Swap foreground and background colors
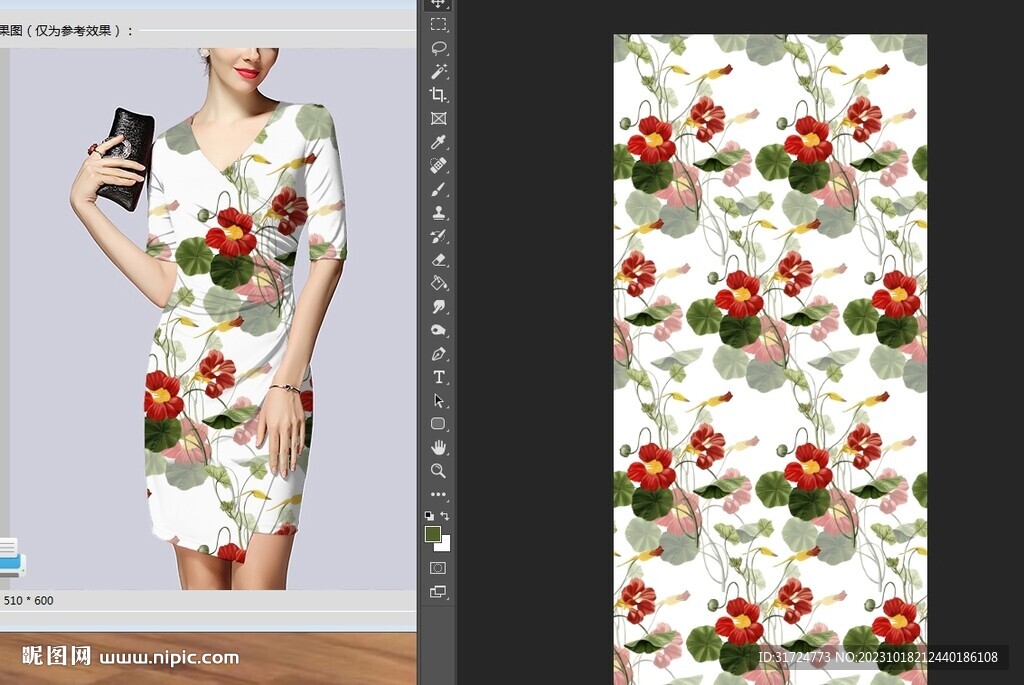Image resolution: width=1024 pixels, height=685 pixels. 445,516
